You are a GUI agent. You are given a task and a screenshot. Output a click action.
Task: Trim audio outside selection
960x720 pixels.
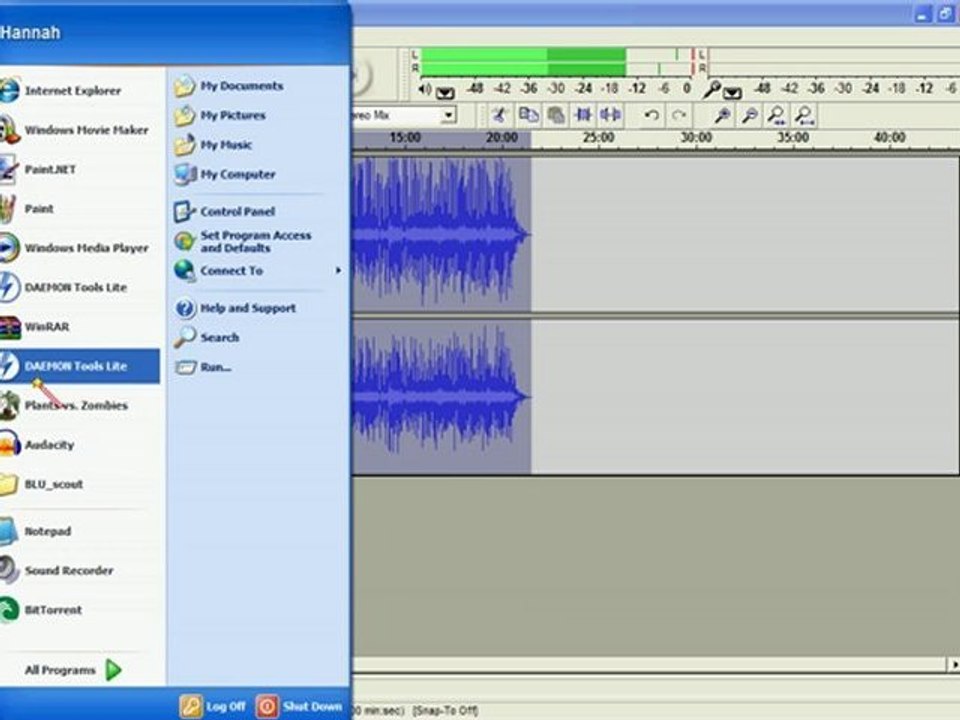(x=583, y=115)
